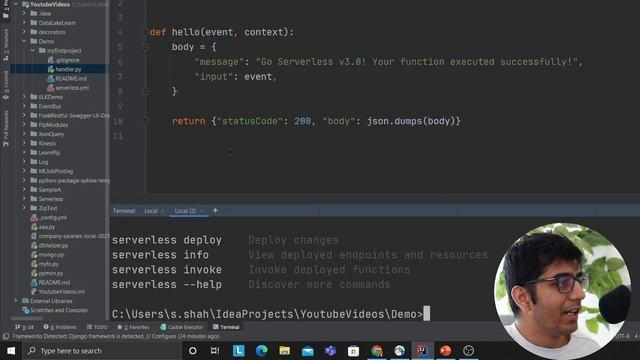
Task: Open the TODO tool window
Action: [x=97, y=327]
